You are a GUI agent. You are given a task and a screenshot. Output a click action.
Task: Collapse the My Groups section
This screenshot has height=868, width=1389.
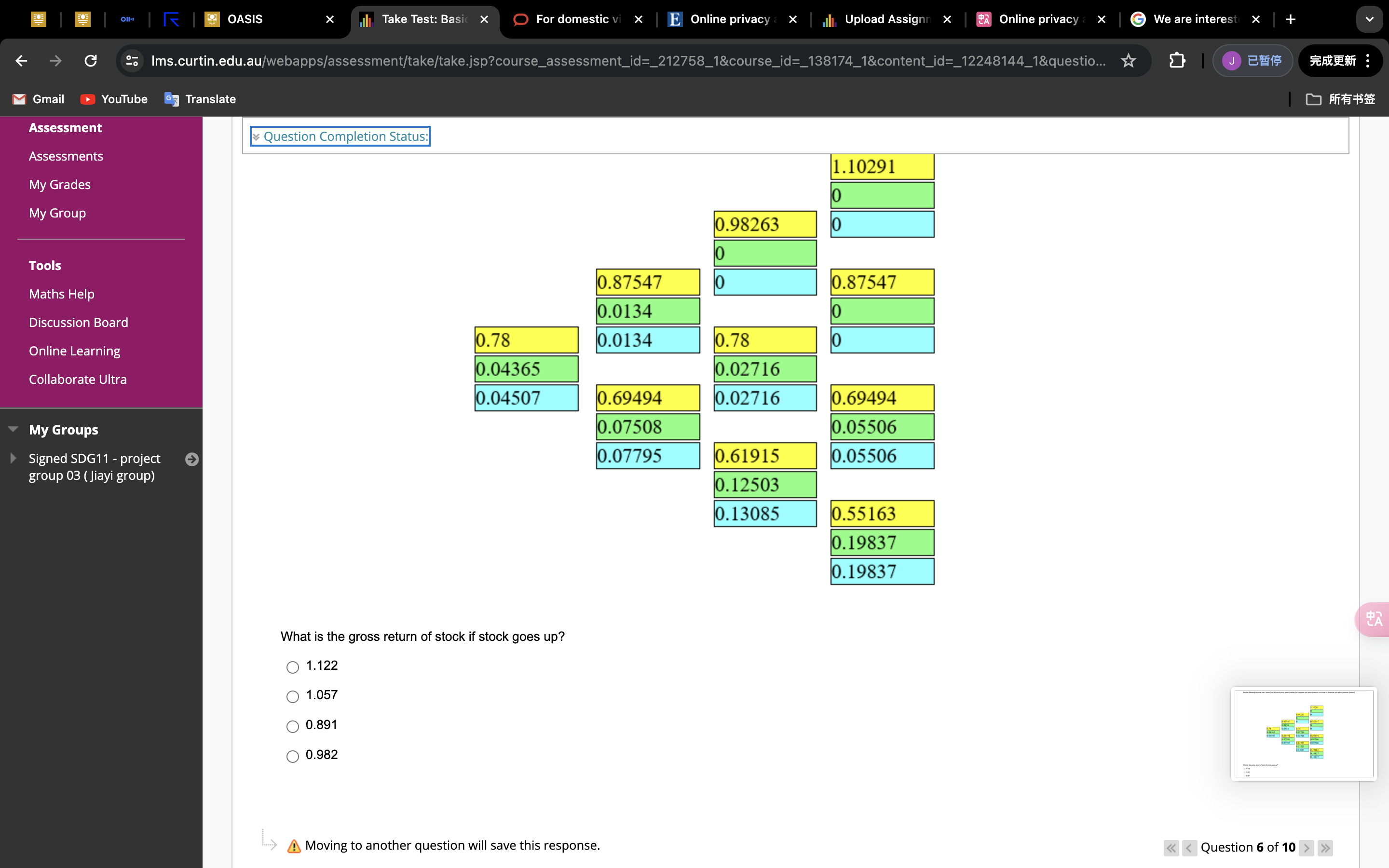(13, 429)
